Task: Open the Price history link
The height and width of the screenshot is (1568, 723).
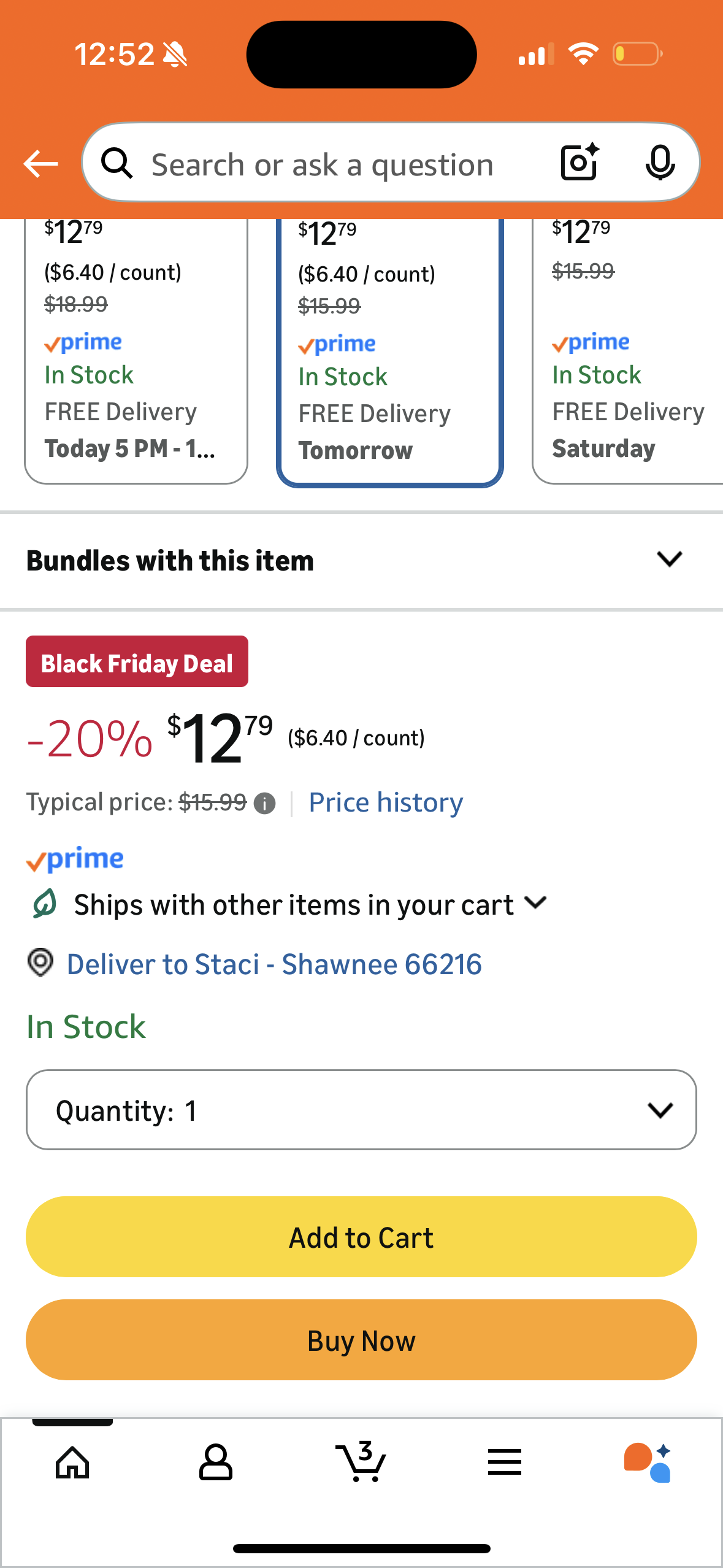Action: click(386, 803)
